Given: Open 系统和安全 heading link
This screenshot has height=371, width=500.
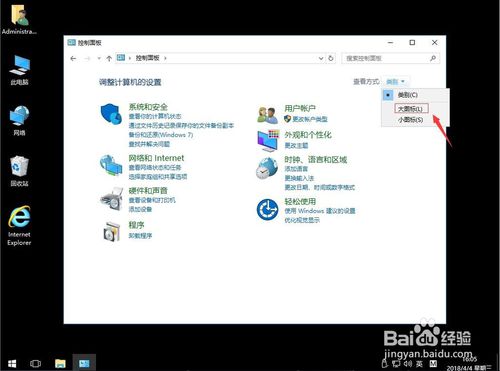Looking at the screenshot, I should click(x=148, y=107).
